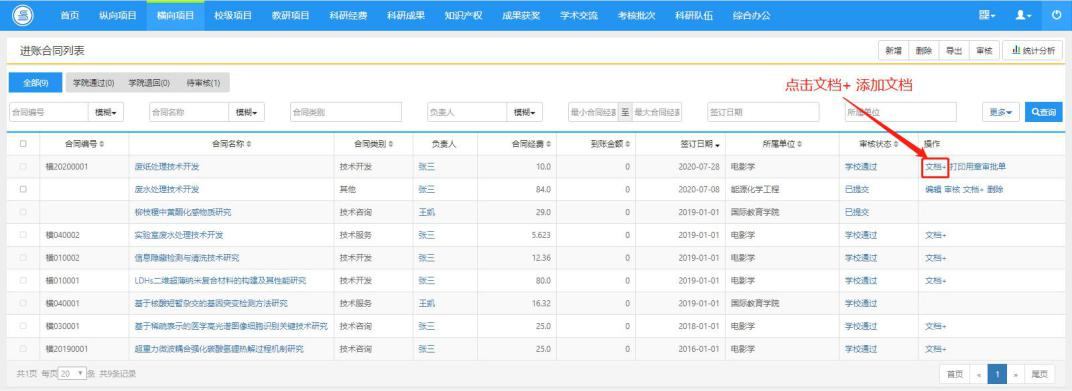Sort by 所属单位 column arrows

(799, 144)
